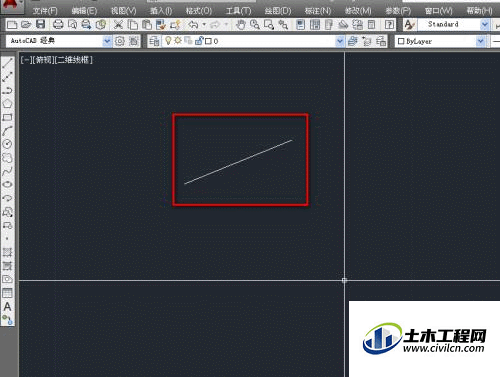The image size is (500, 377).
Task: Click the Workspace Settings gear icon
Action: [x=120, y=41]
